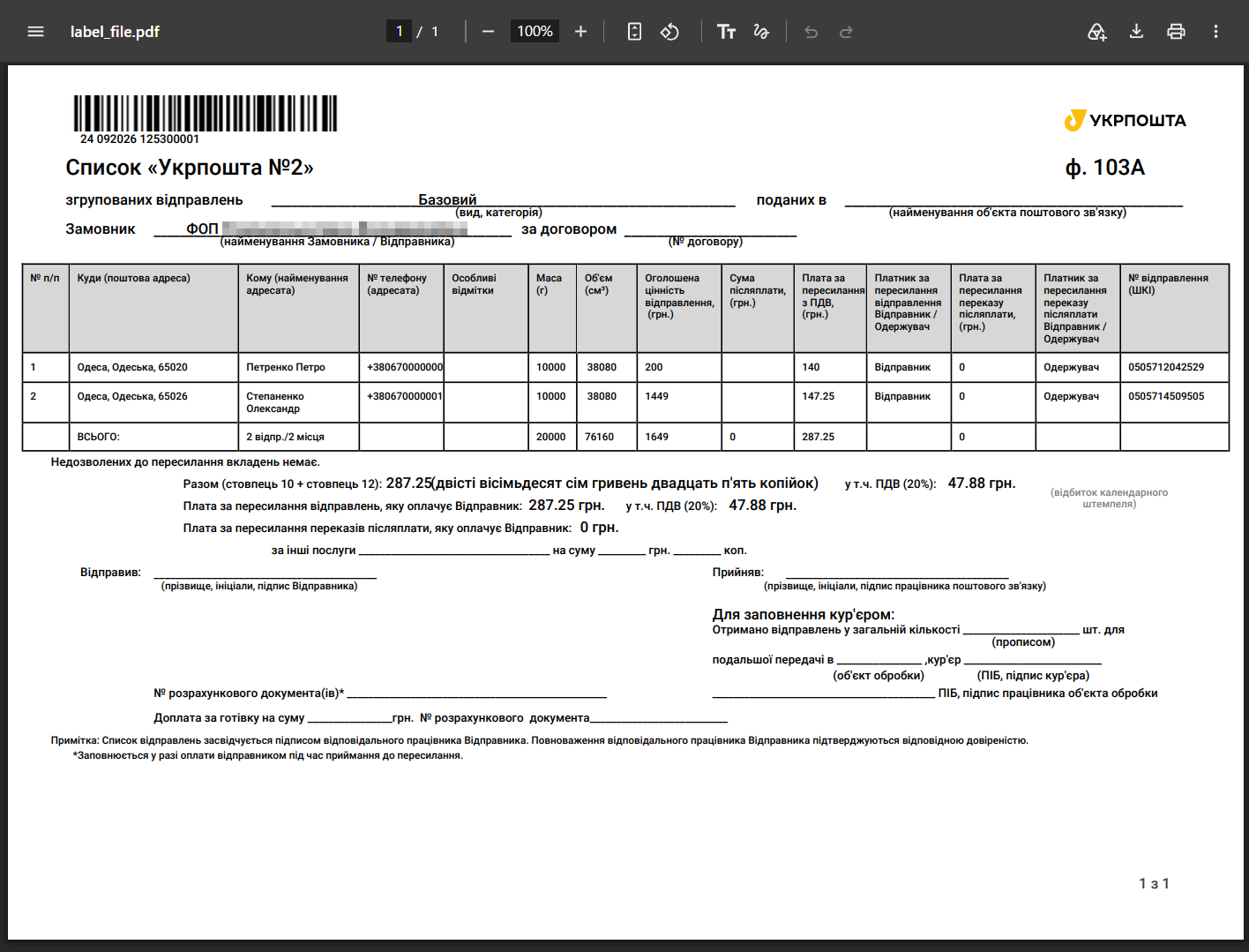
Task: Open the sidebar menu hamburger icon
Action: [35, 32]
